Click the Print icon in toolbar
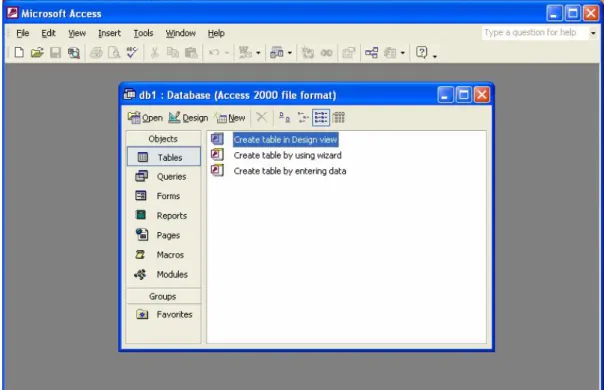The width and height of the screenshot is (604, 390). pyautogui.click(x=96, y=52)
